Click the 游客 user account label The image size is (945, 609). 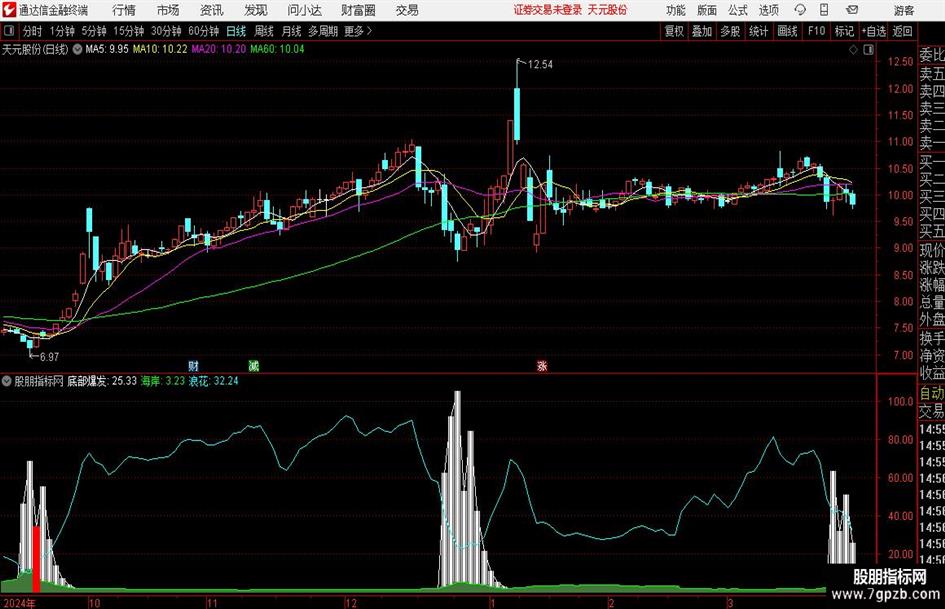coord(903,10)
